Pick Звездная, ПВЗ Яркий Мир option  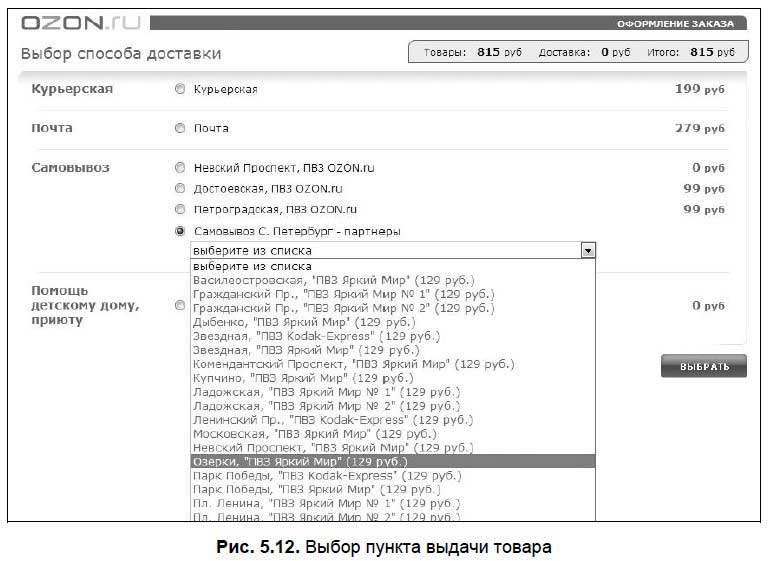click(x=393, y=350)
